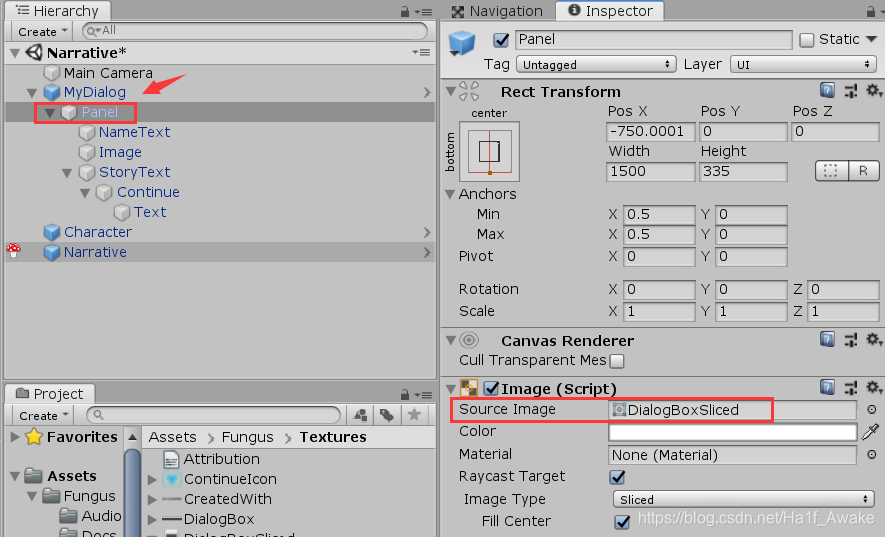Open Rect Transform preset icon

851,90
